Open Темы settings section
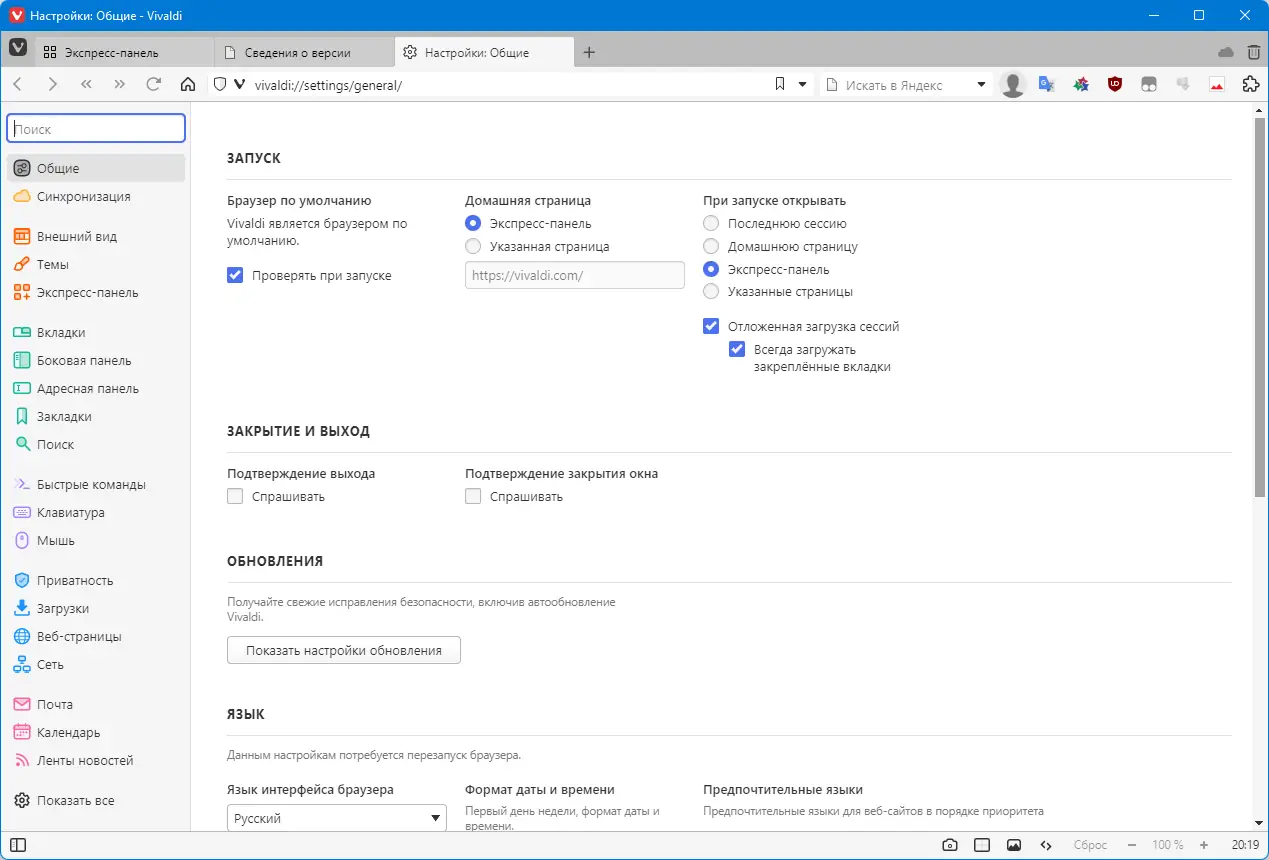The image size is (1269, 860). point(96,265)
